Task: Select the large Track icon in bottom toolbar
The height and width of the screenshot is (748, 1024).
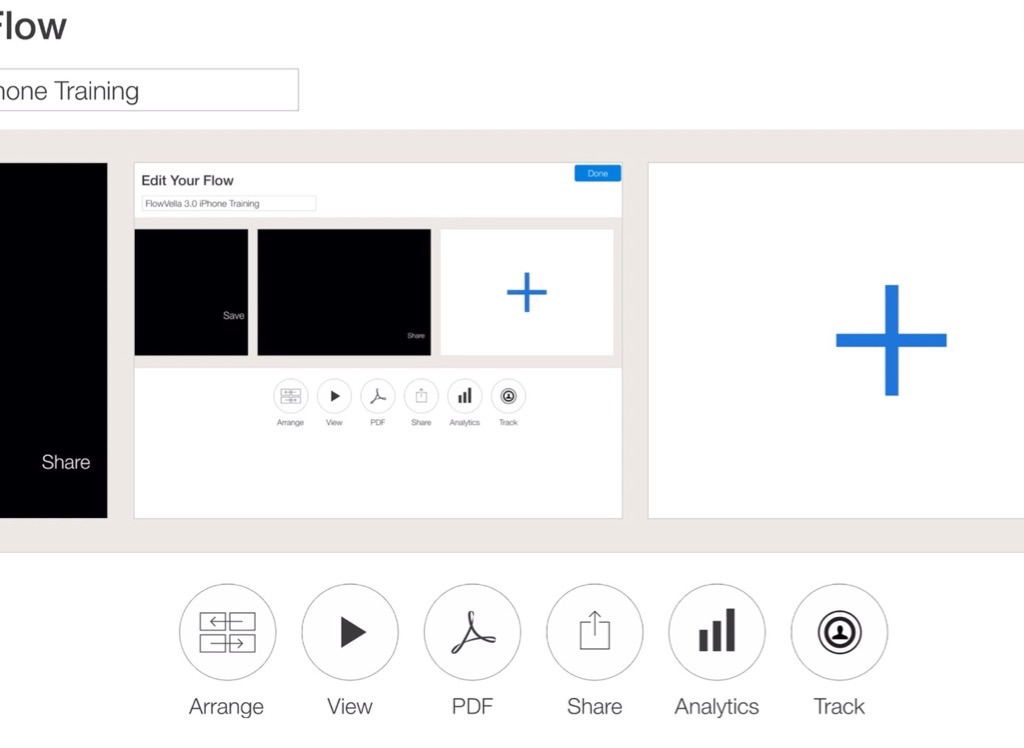Action: pos(839,632)
